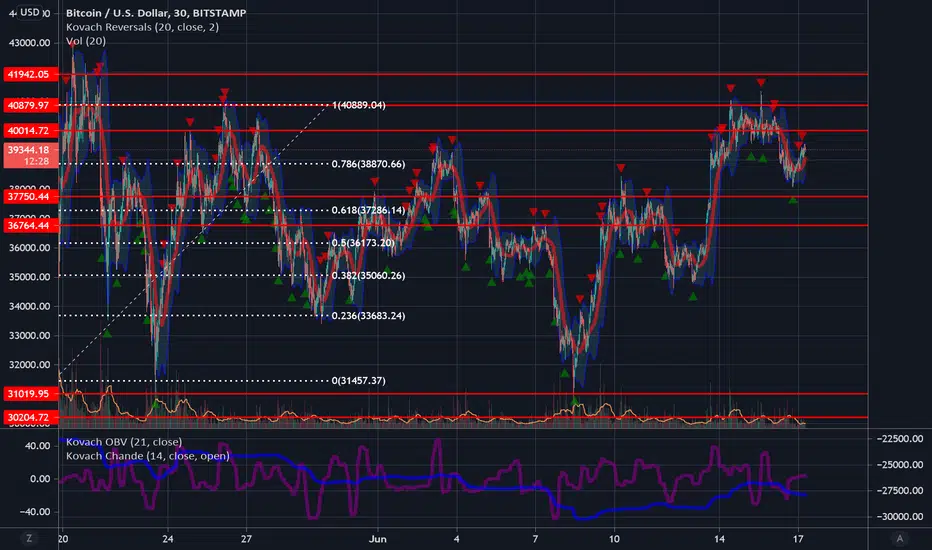Click the Z timezone button at bottom left
The width and height of the screenshot is (932, 550).
click(x=29, y=538)
